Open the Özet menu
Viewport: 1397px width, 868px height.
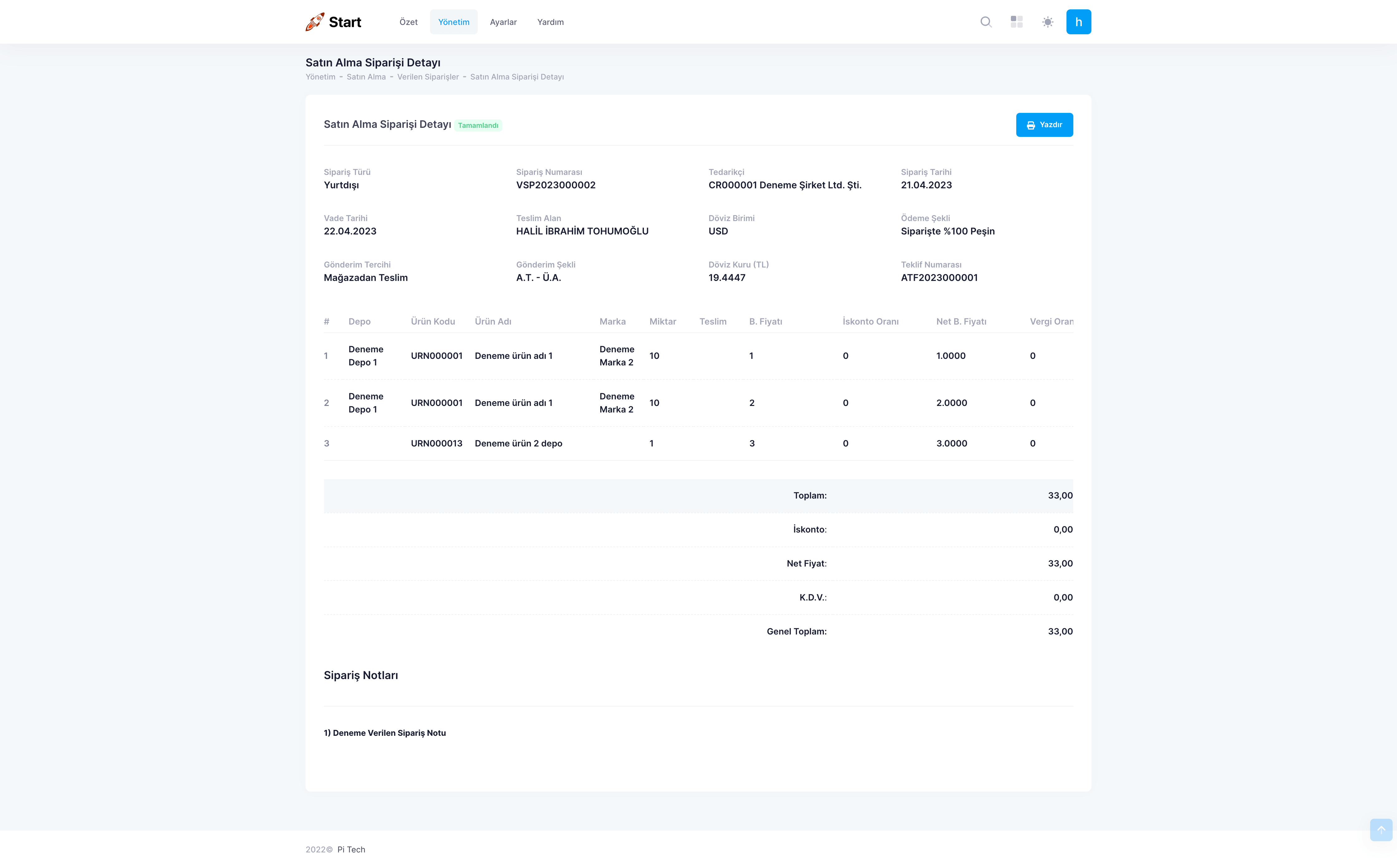[x=408, y=22]
